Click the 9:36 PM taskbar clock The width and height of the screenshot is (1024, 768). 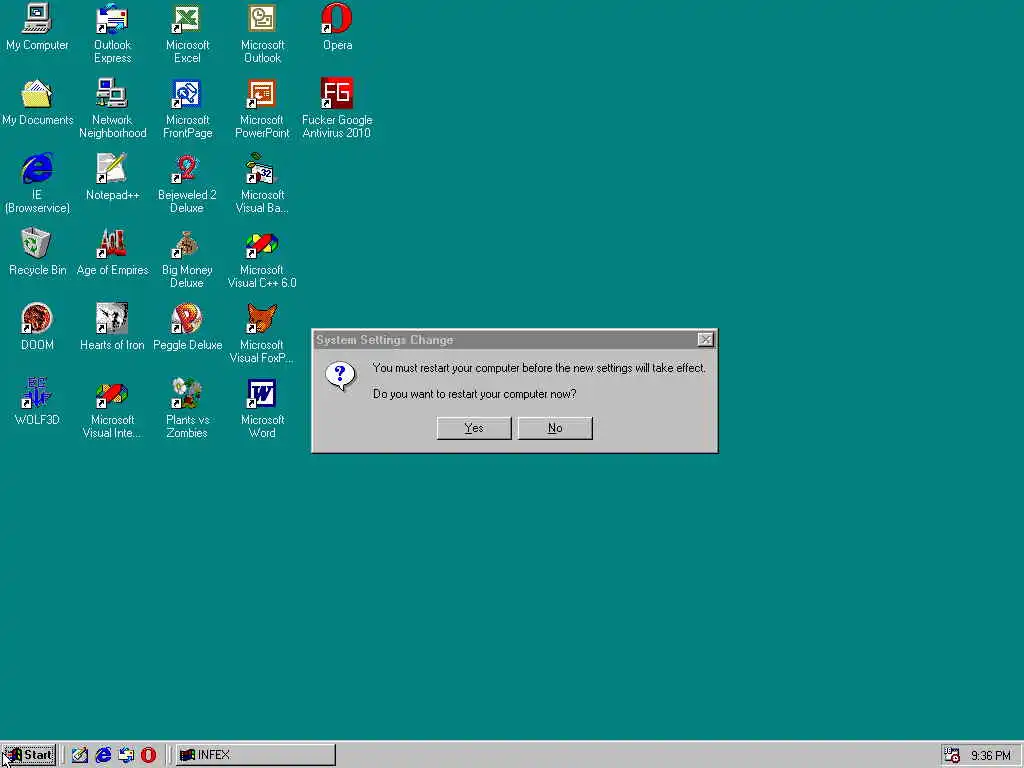tap(991, 756)
